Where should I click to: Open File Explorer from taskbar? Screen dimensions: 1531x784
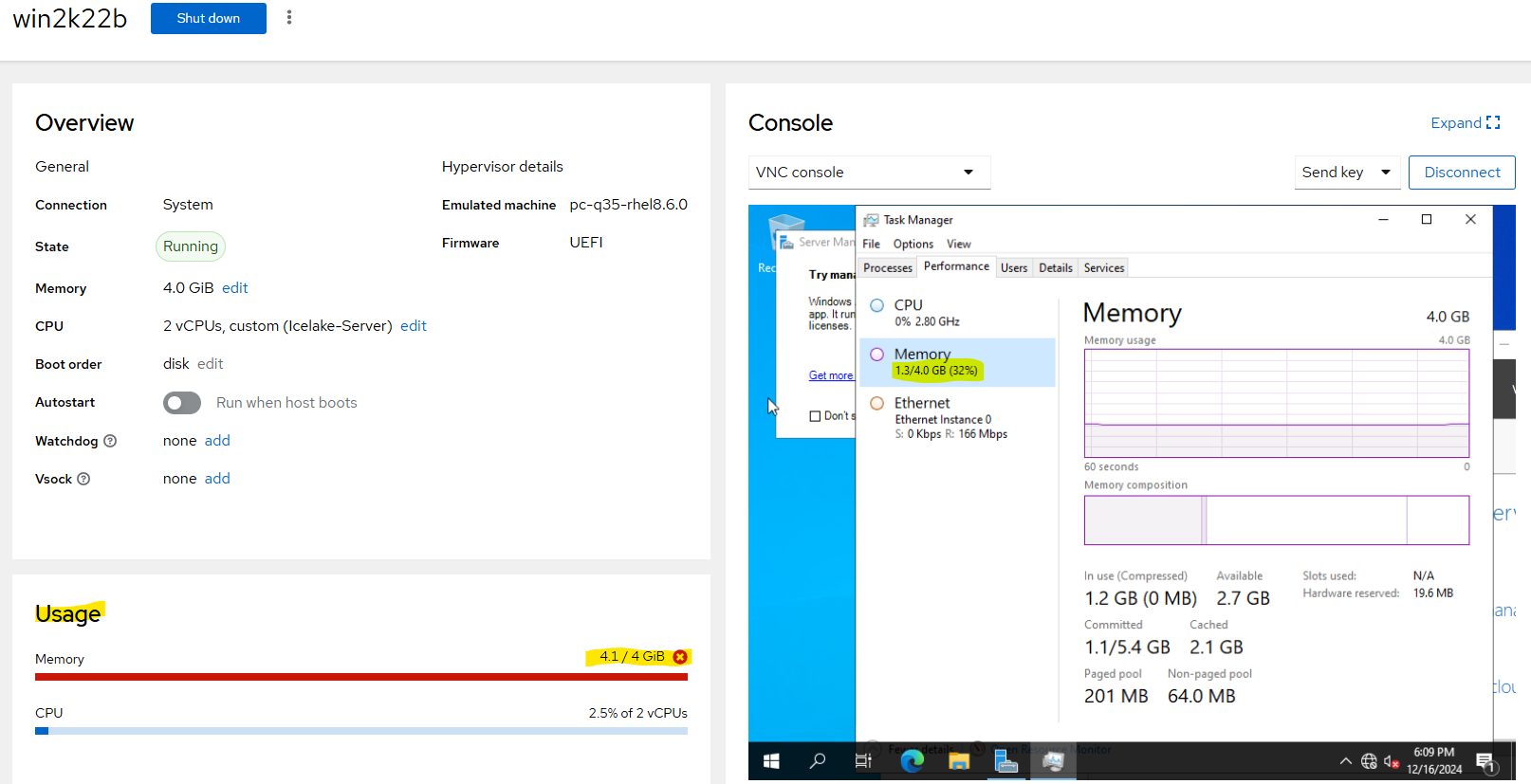tap(959, 761)
